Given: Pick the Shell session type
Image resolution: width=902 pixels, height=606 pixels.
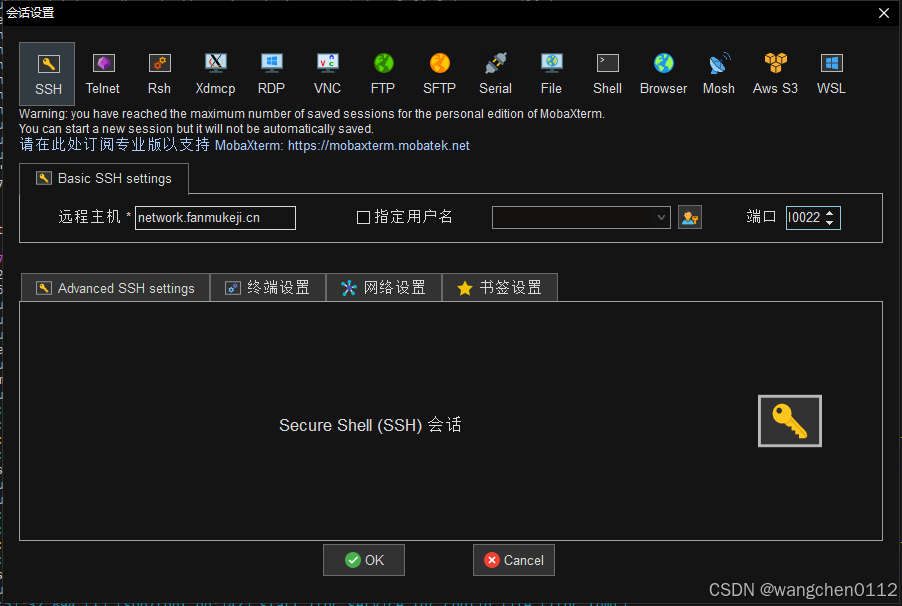Looking at the screenshot, I should point(607,74).
